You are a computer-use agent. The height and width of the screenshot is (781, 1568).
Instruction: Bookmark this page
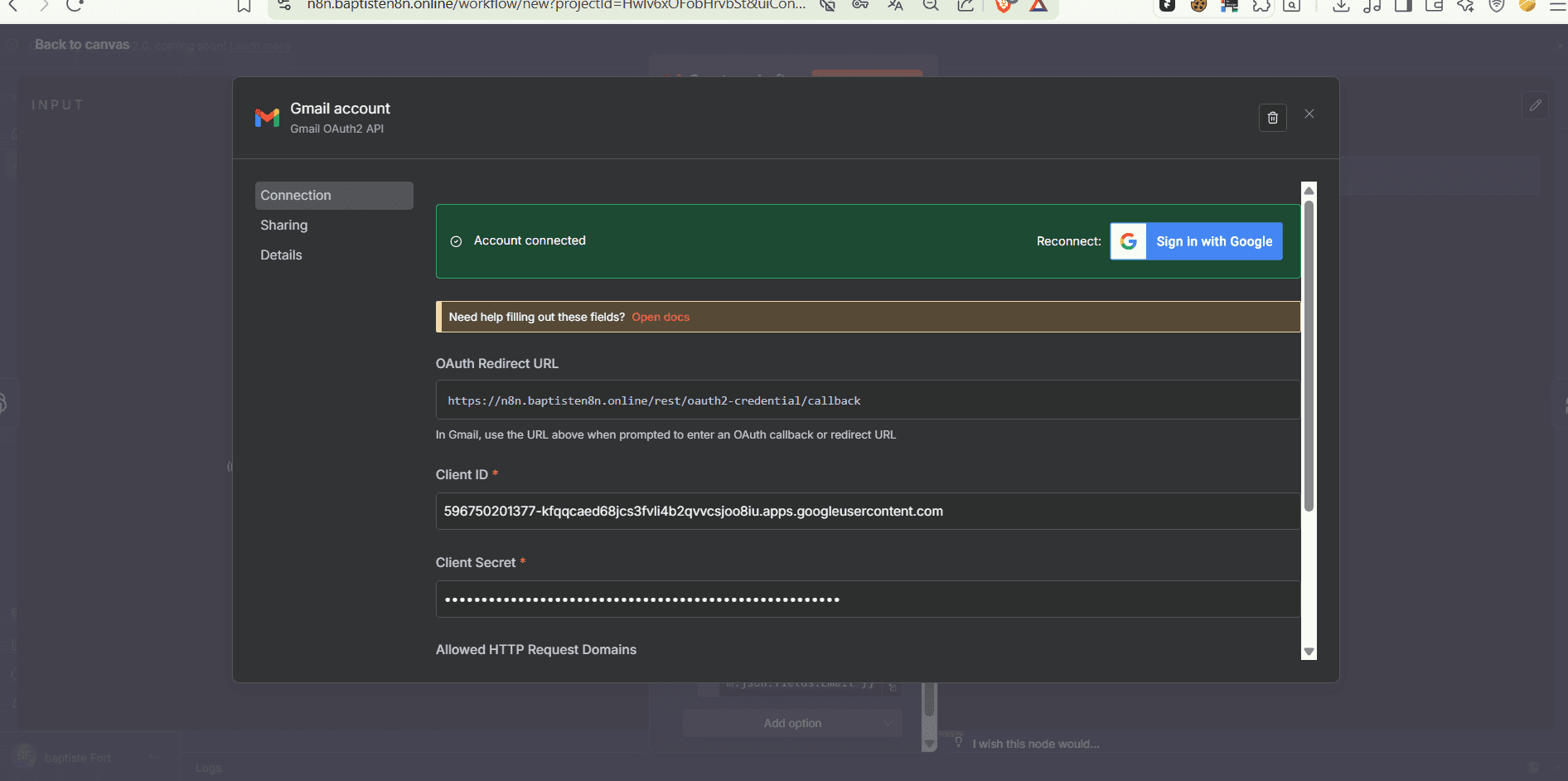[x=244, y=6]
